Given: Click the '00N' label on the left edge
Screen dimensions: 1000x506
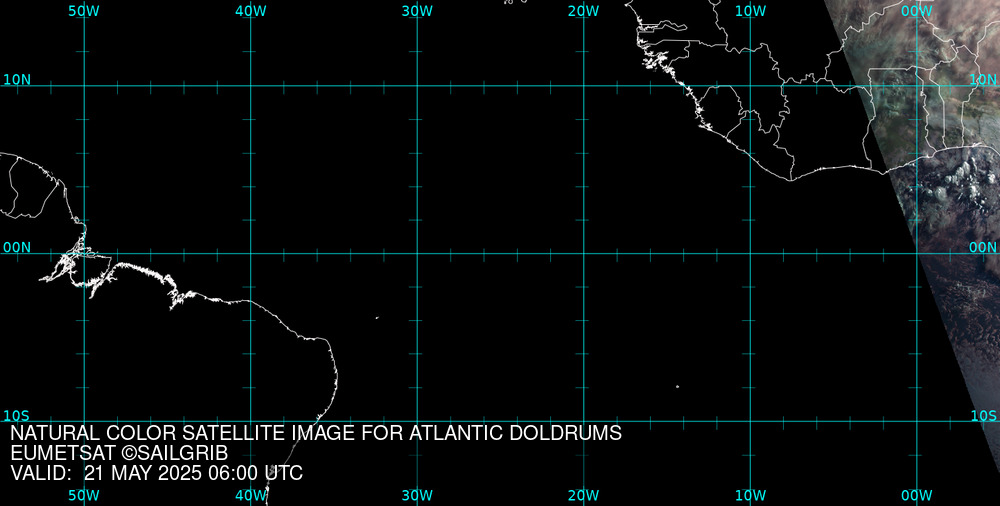Looking at the screenshot, I should (x=17, y=248).
